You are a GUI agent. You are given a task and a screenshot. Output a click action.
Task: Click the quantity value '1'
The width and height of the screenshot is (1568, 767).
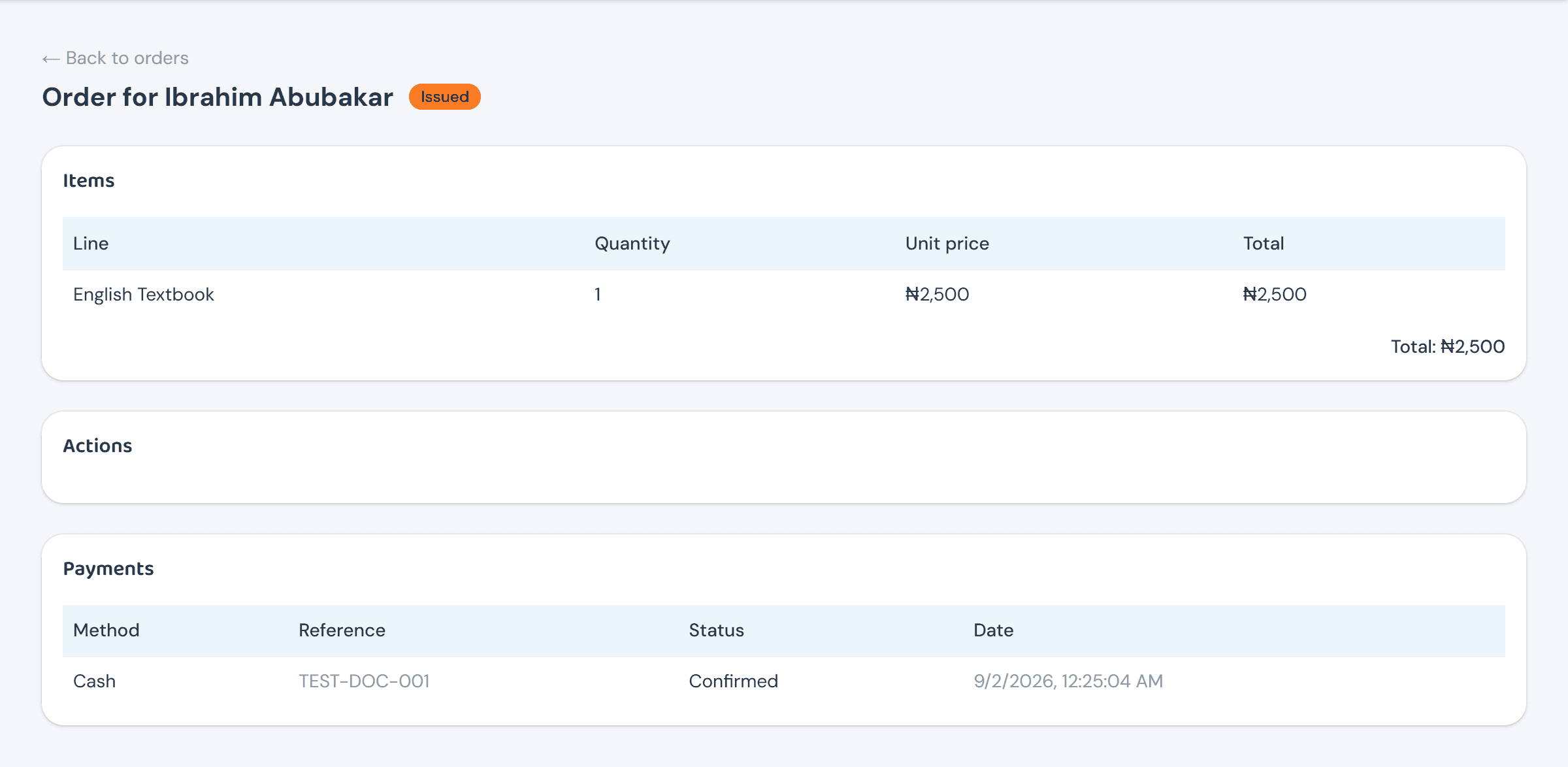point(598,295)
